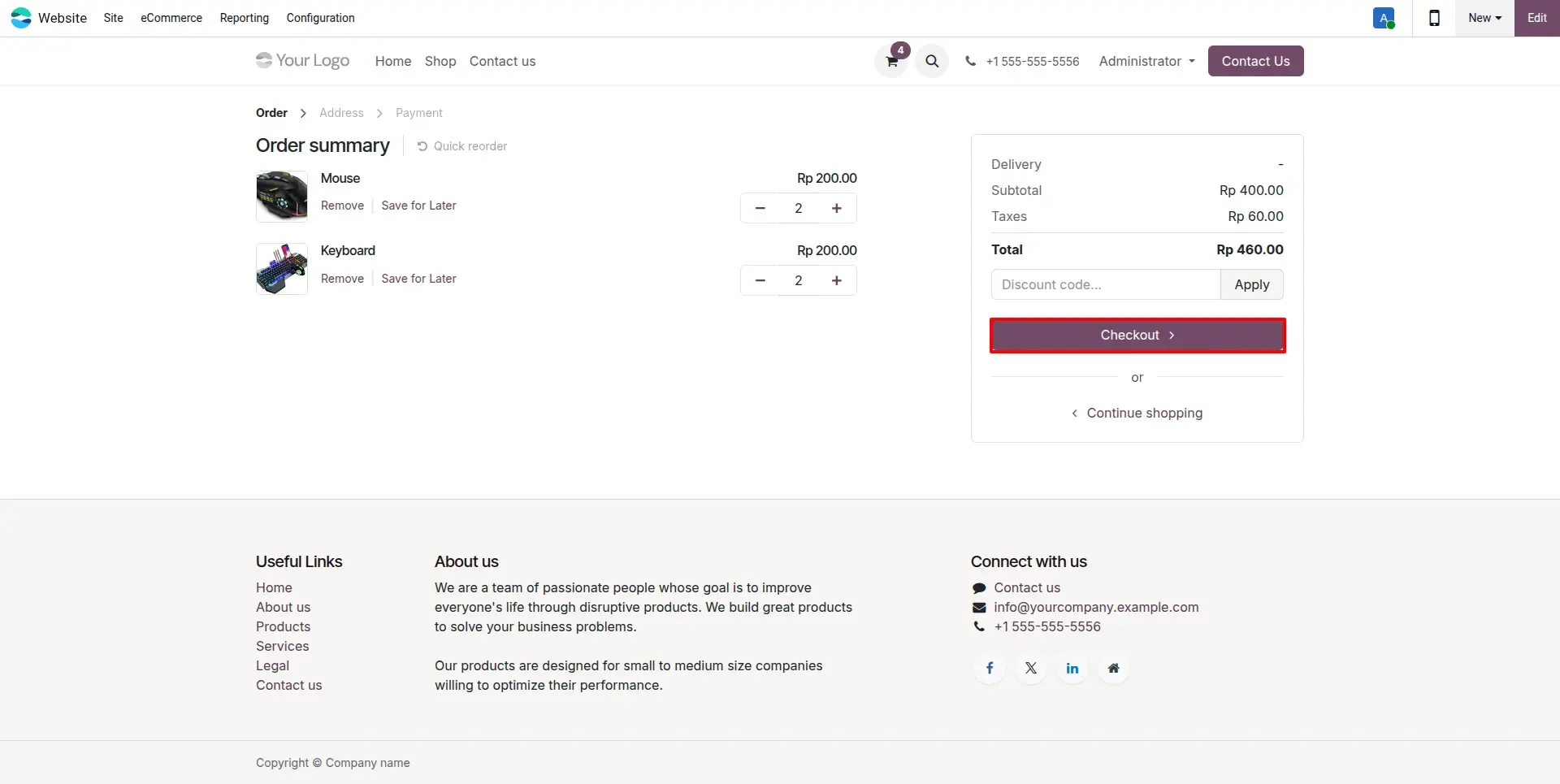Click the Mouse product thumbnail
1560x784 pixels.
pos(282,196)
